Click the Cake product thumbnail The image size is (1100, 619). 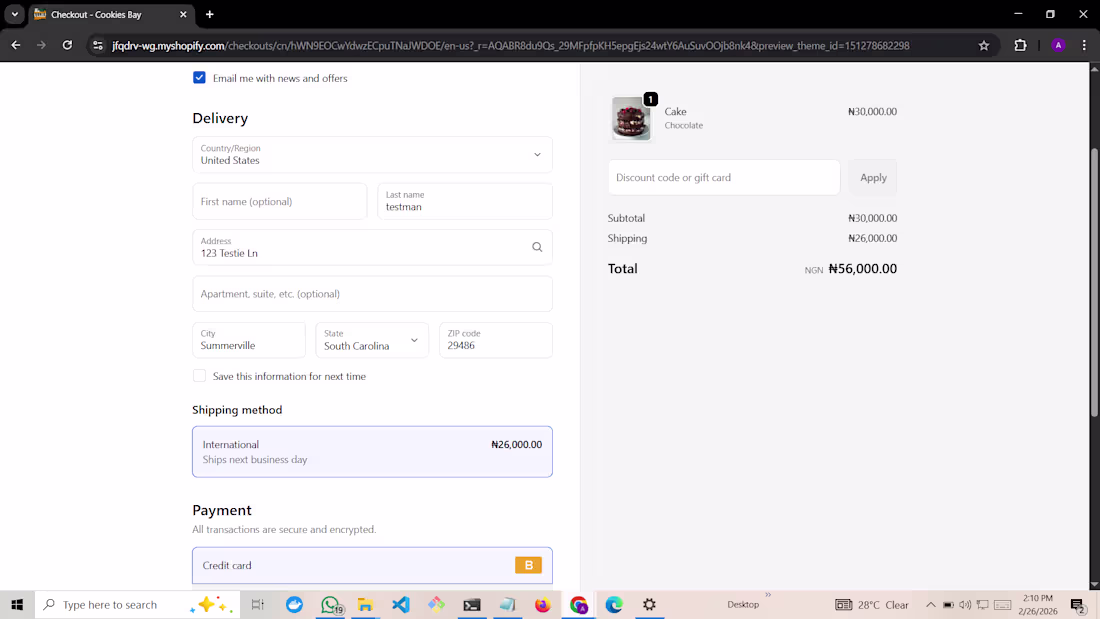pos(631,118)
